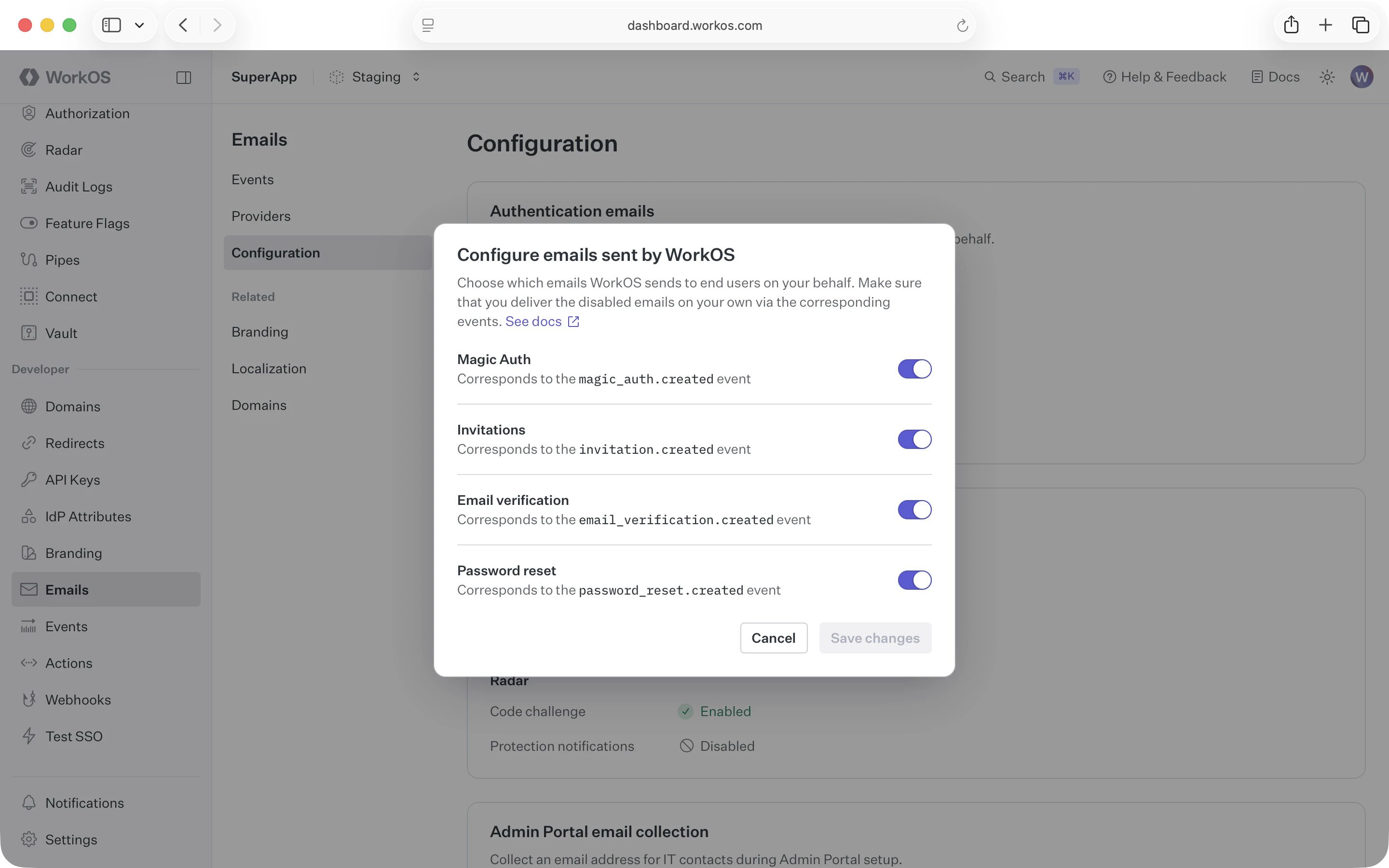Open the browser Share button
1389x868 pixels.
click(x=1291, y=25)
